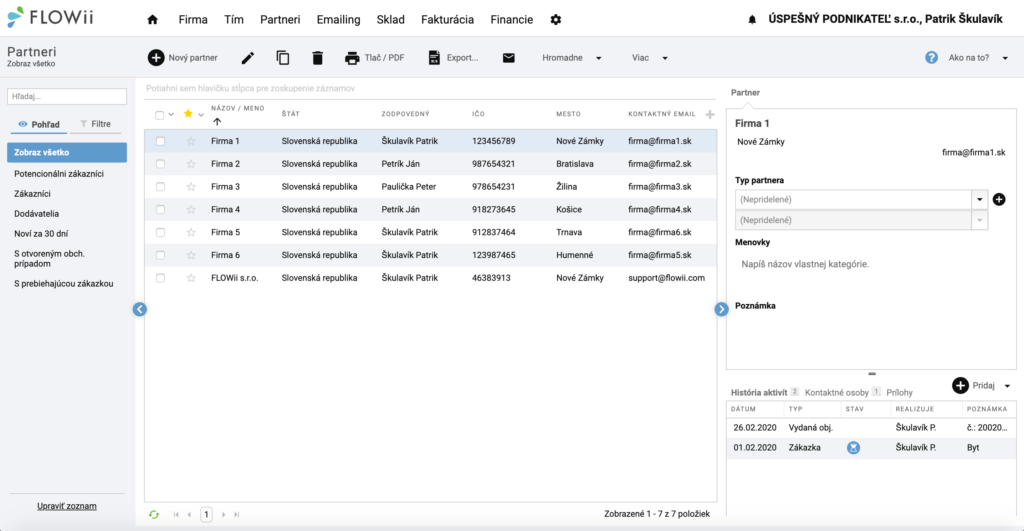The width and height of the screenshot is (1024, 531).
Task: Tick the checkbox for Firma 1
Action: pos(160,141)
